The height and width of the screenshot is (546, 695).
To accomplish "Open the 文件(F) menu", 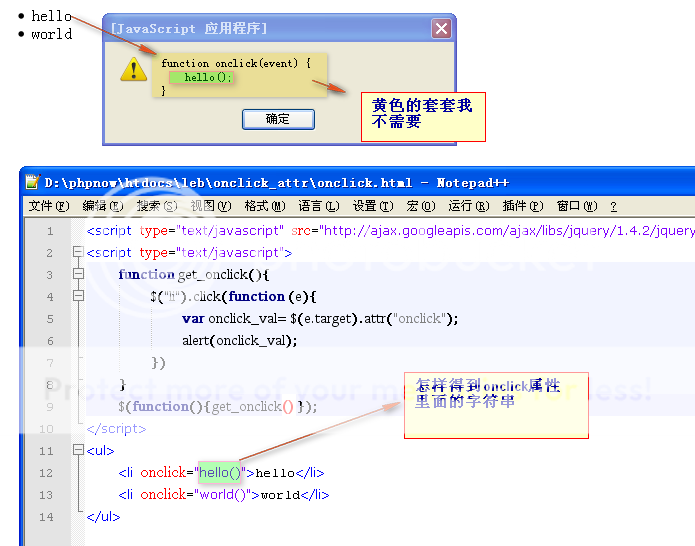I will tap(49, 206).
